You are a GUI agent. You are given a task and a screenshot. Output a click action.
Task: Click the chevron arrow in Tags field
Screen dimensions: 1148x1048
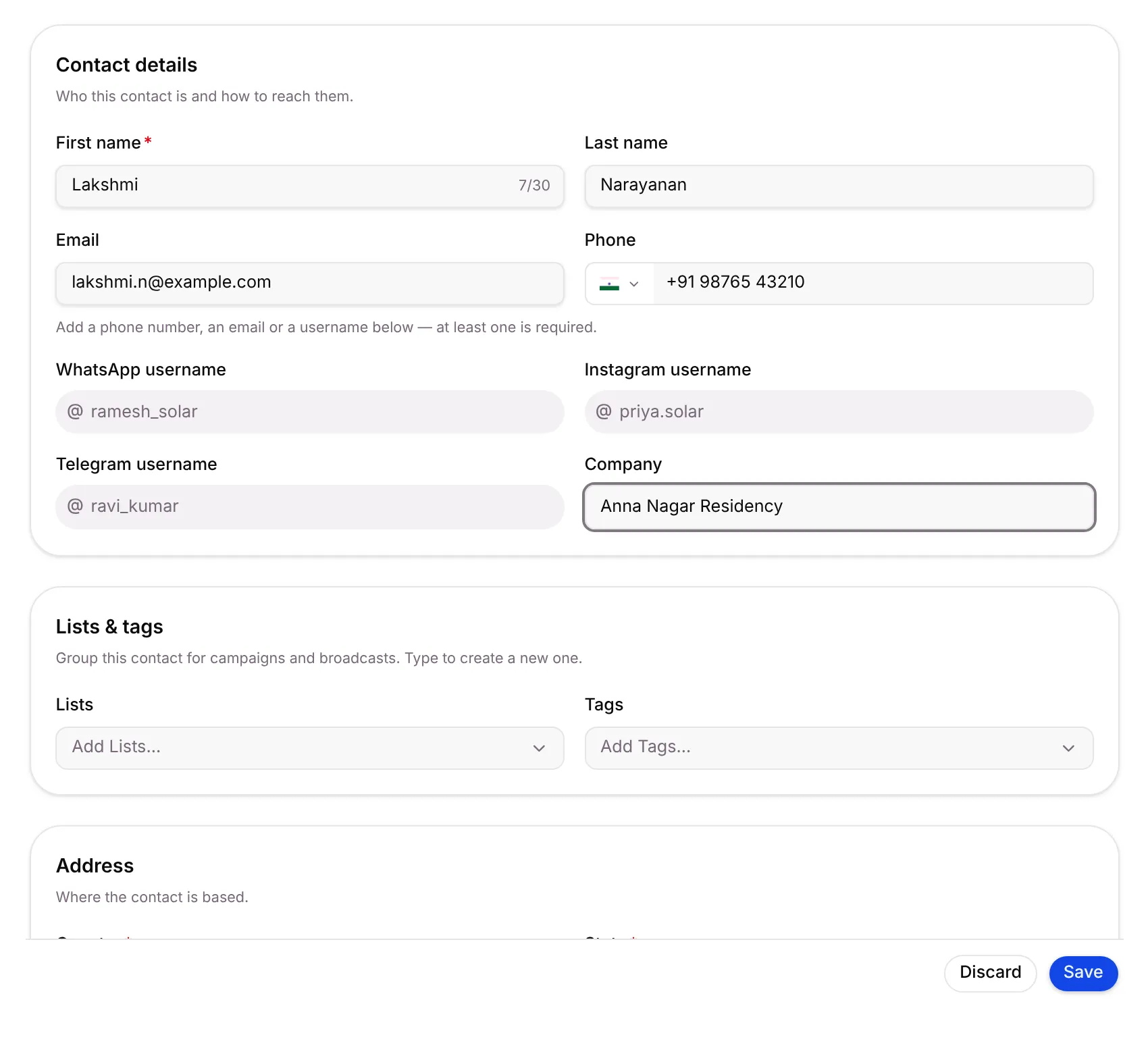click(1068, 748)
